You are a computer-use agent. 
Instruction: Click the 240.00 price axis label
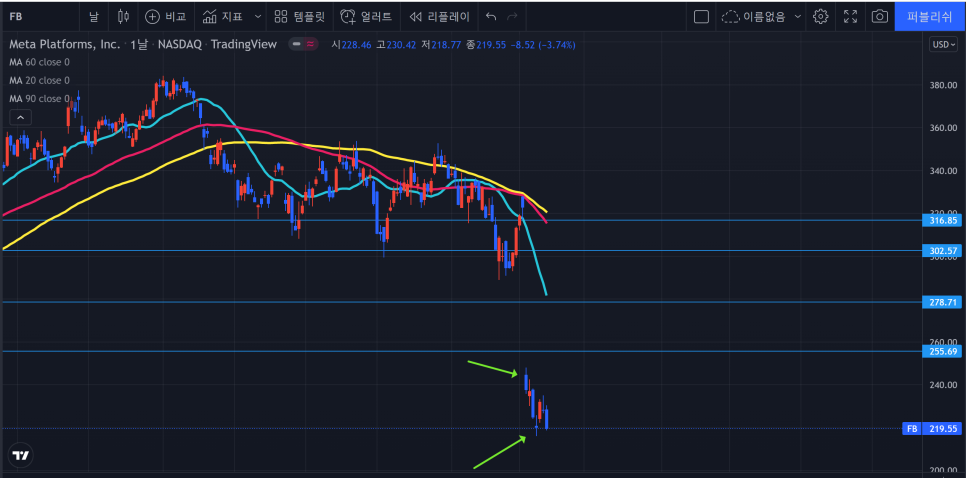(x=943, y=385)
